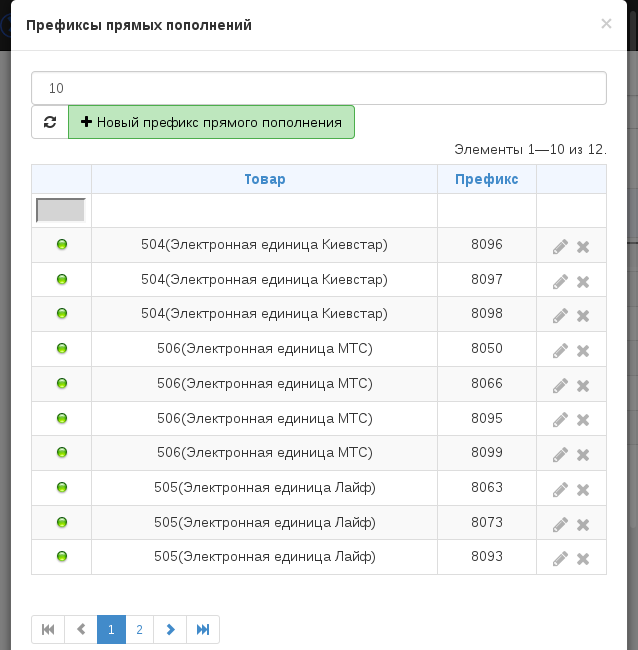Go to next page

point(170,629)
